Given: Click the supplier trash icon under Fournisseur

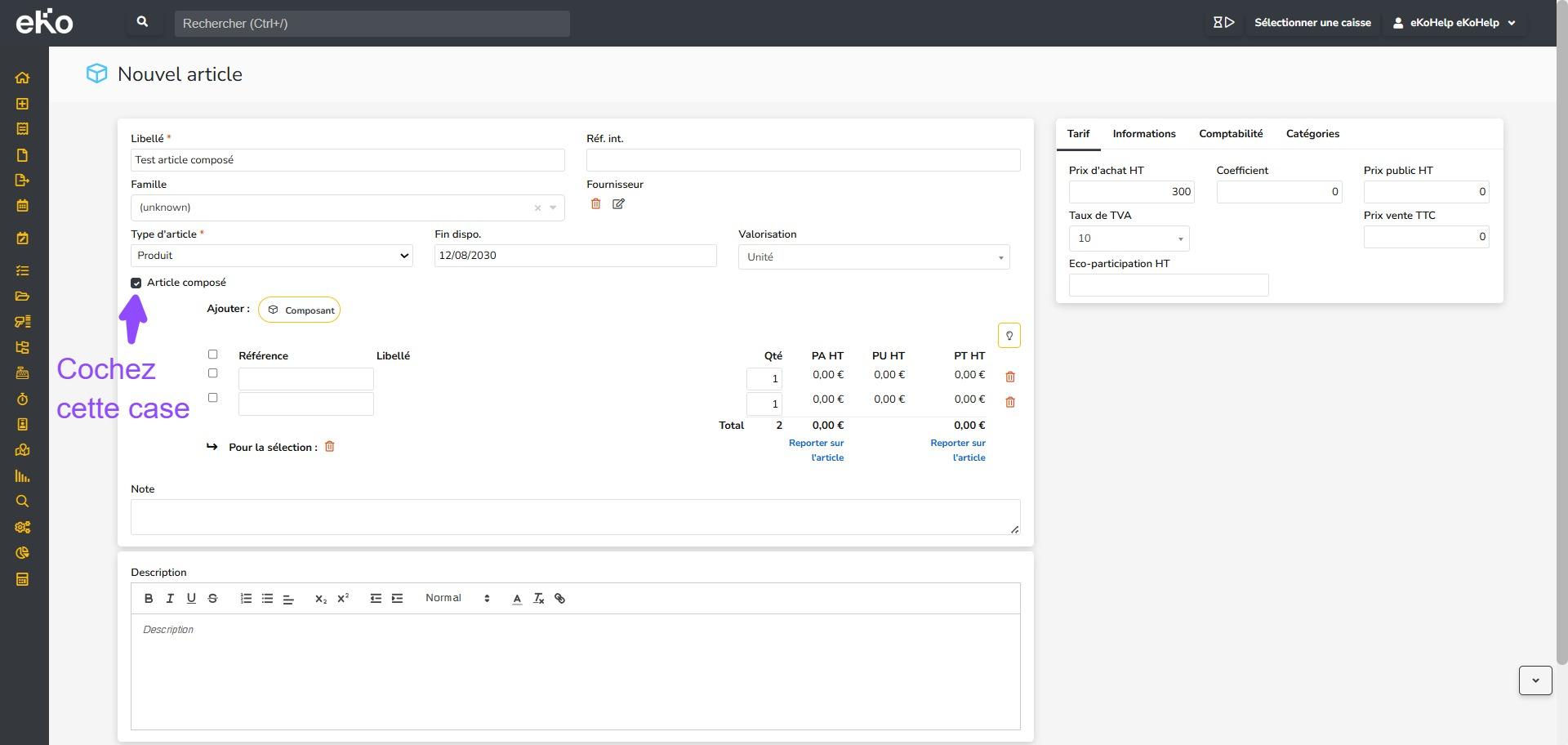Looking at the screenshot, I should [x=595, y=204].
